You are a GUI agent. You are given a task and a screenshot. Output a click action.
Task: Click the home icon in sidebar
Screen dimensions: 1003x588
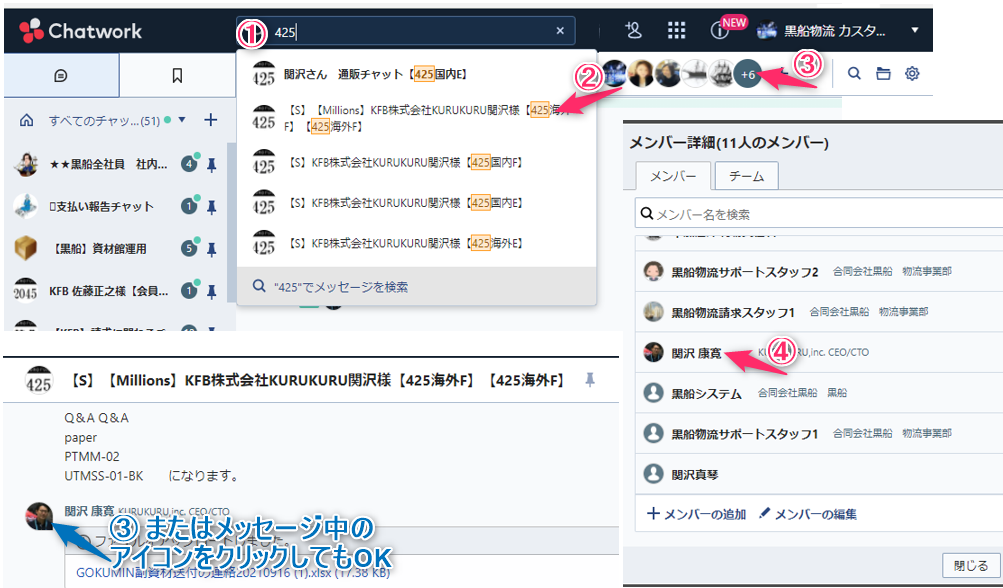(x=26, y=120)
